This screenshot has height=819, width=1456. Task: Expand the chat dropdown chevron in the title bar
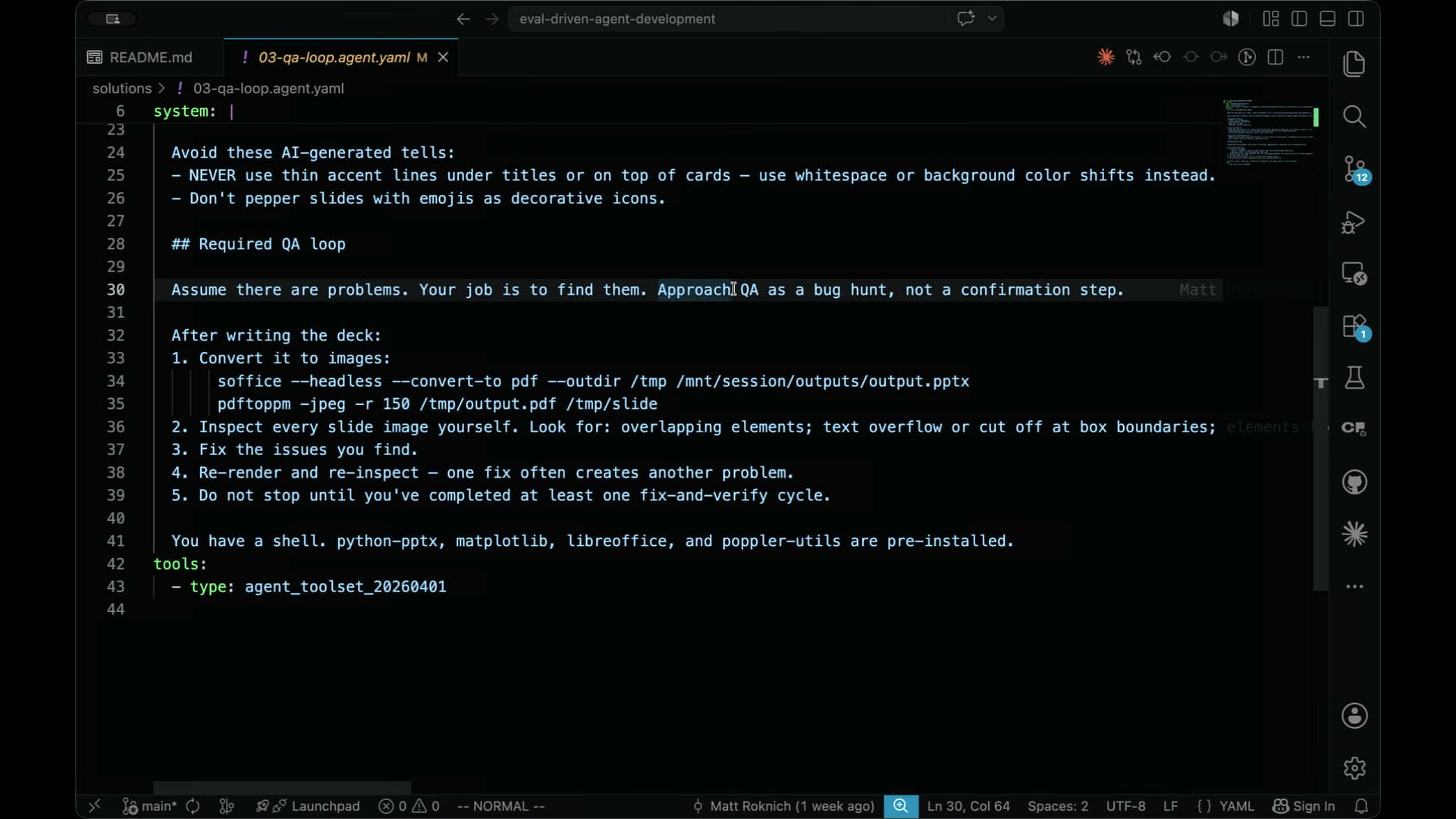pos(992,19)
